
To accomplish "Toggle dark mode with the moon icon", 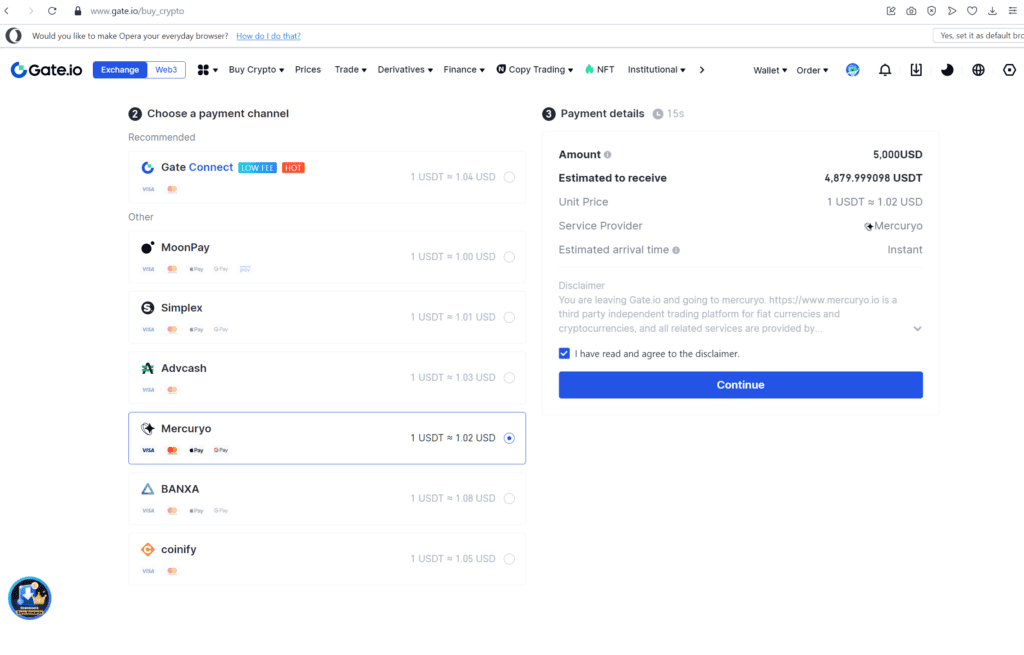I will tap(947, 69).
